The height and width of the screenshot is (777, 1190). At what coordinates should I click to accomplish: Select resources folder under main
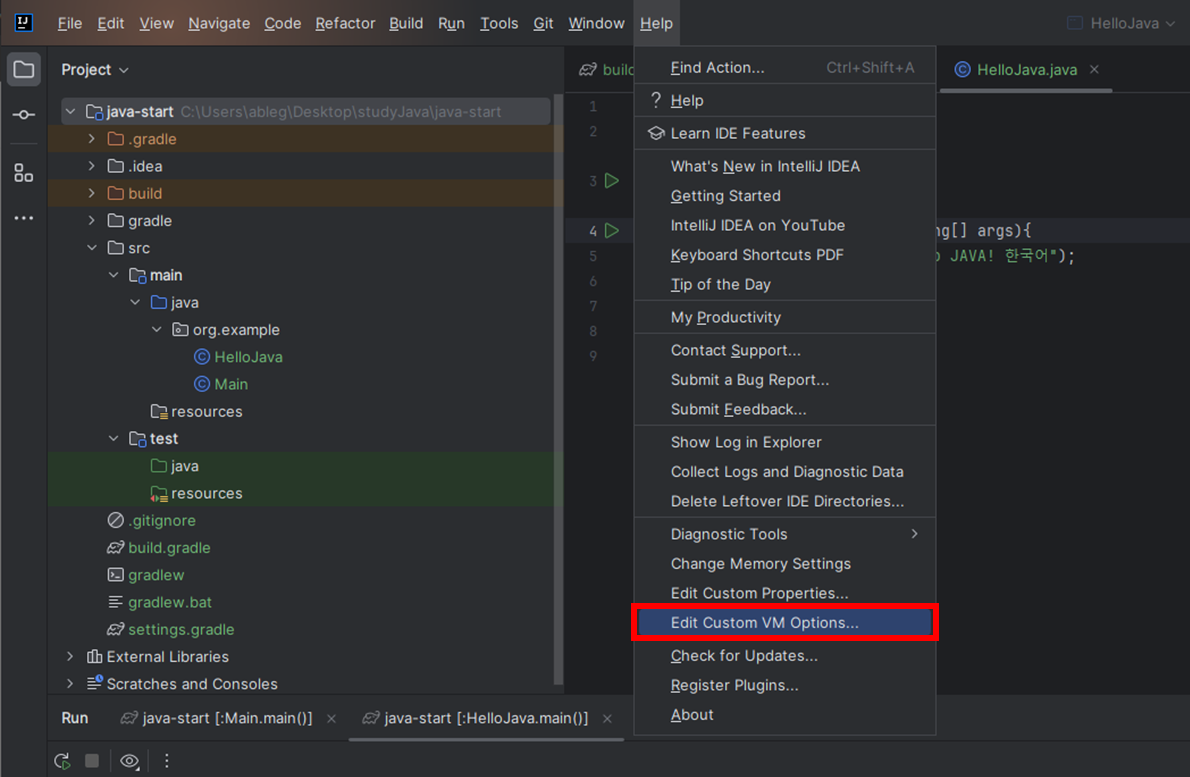(x=197, y=411)
